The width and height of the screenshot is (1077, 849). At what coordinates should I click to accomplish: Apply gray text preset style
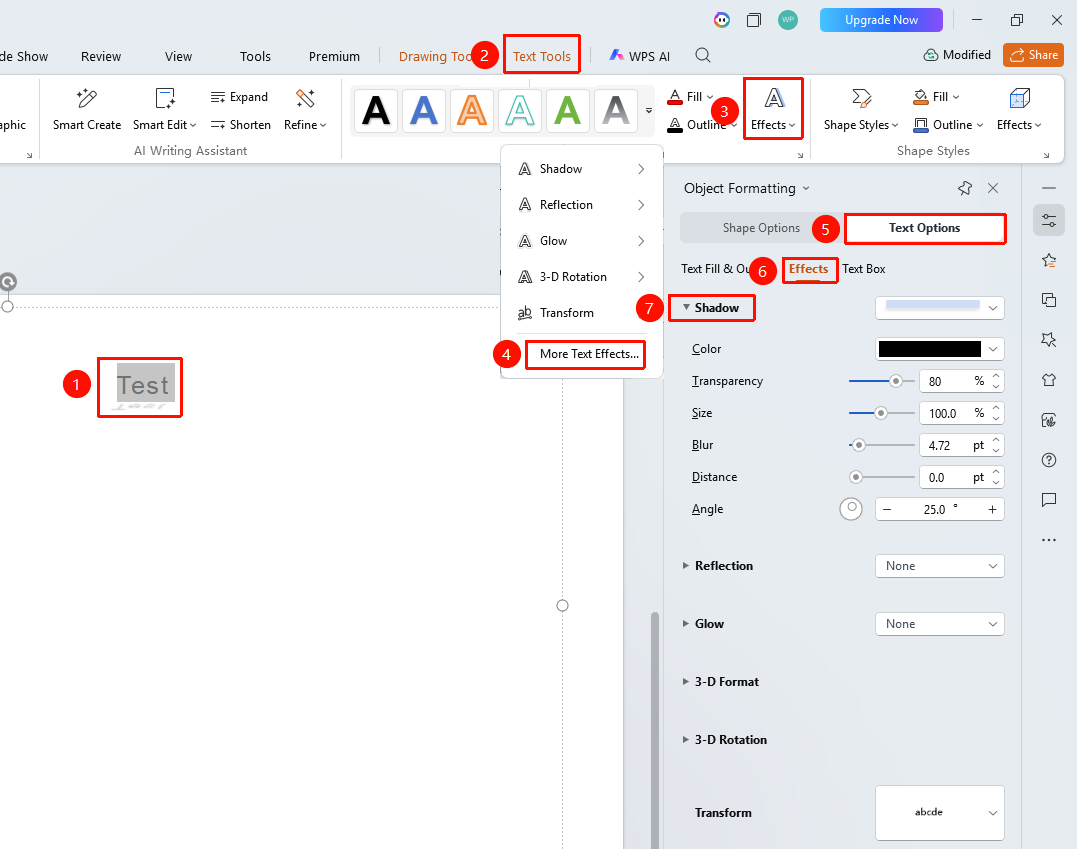coord(616,110)
